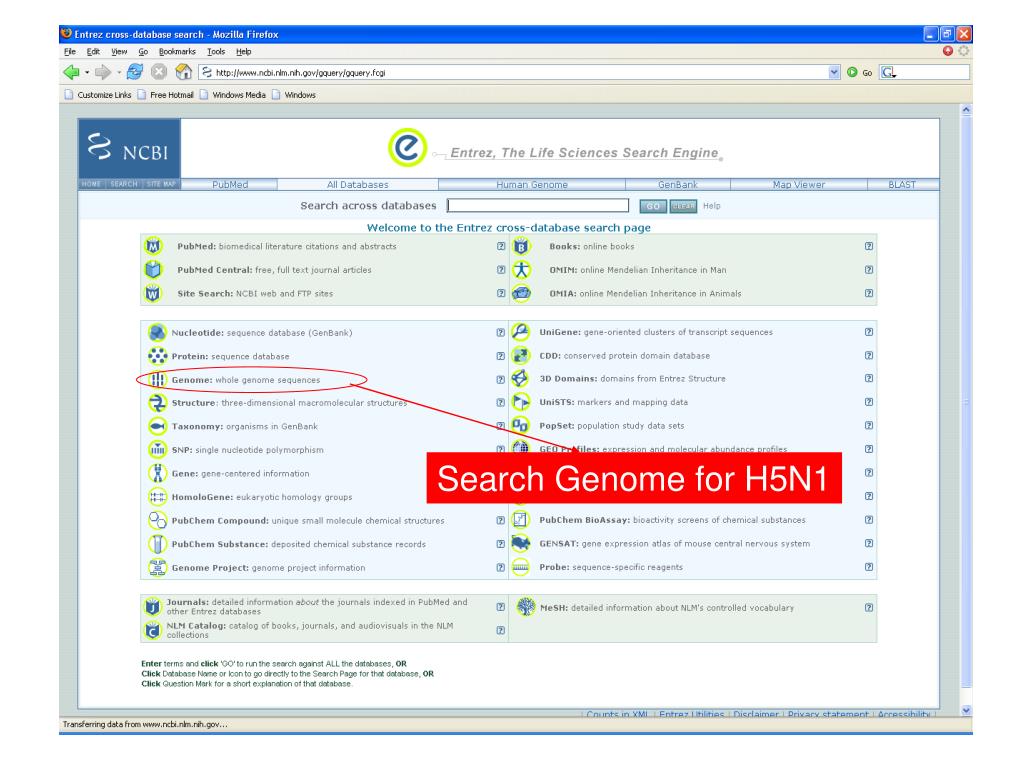Click the SNP database icon
The height and width of the screenshot is (768, 1024).
[157, 450]
